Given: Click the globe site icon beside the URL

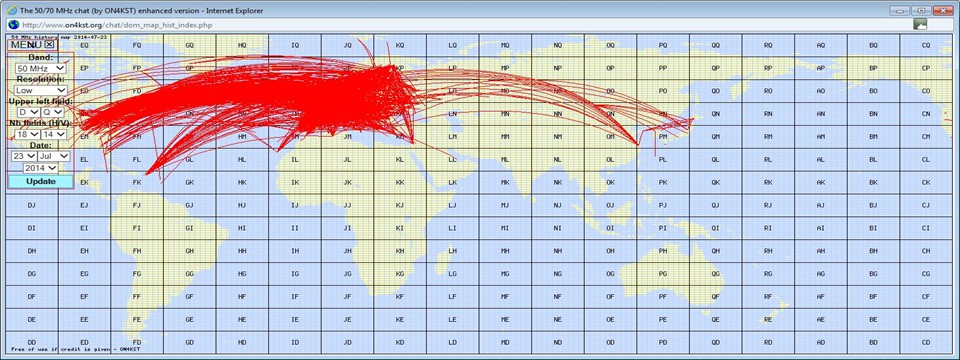Looking at the screenshot, I should (x=13, y=24).
